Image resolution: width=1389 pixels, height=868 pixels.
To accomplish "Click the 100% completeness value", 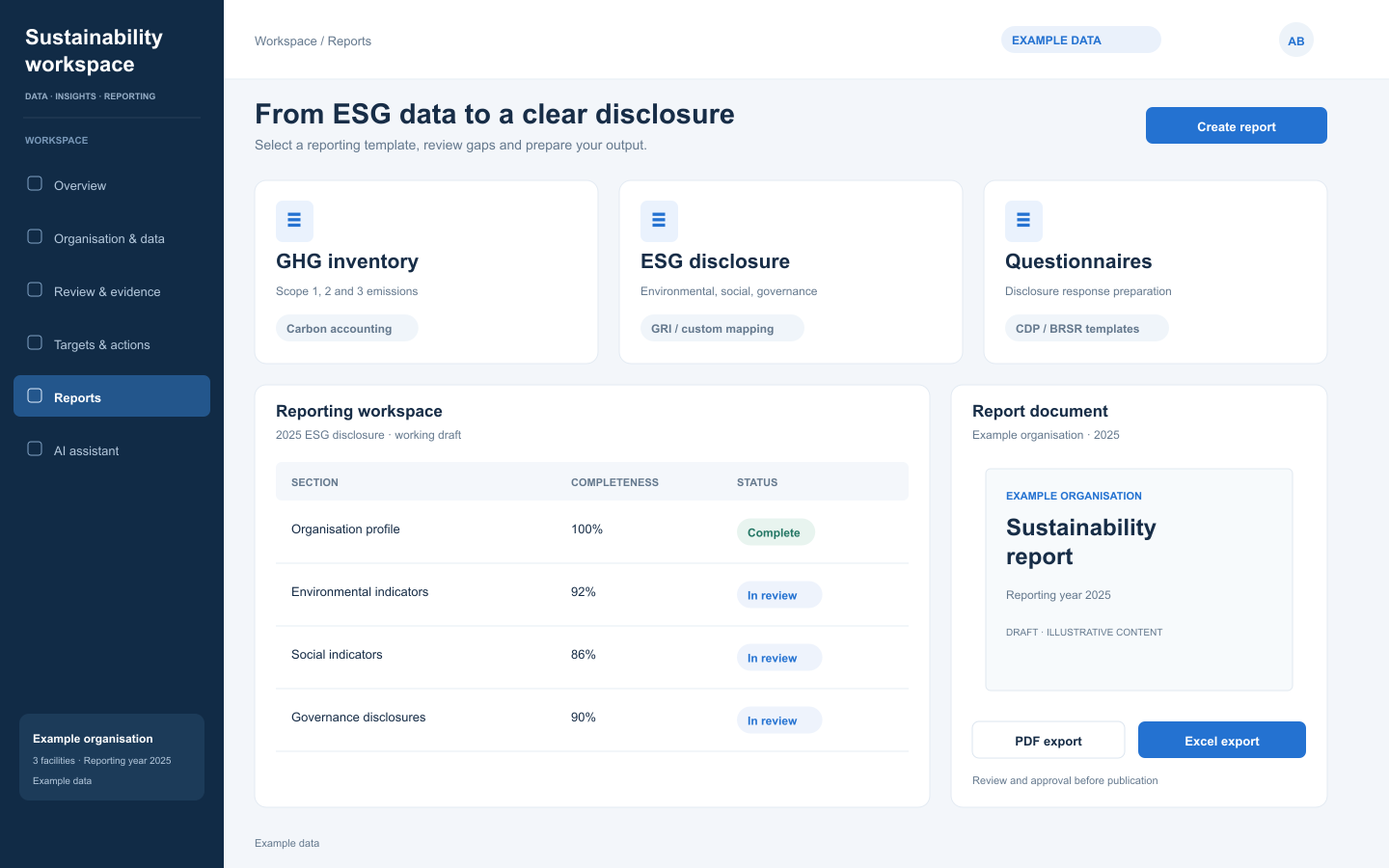I will click(x=586, y=529).
